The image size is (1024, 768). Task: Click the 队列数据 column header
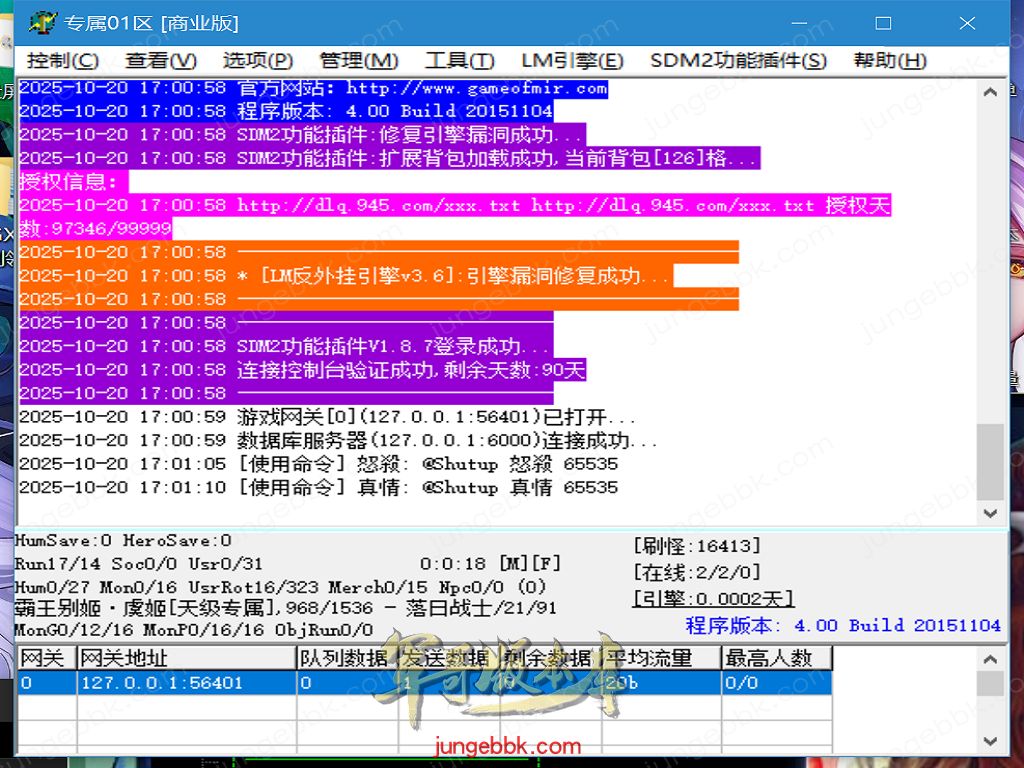coord(346,658)
